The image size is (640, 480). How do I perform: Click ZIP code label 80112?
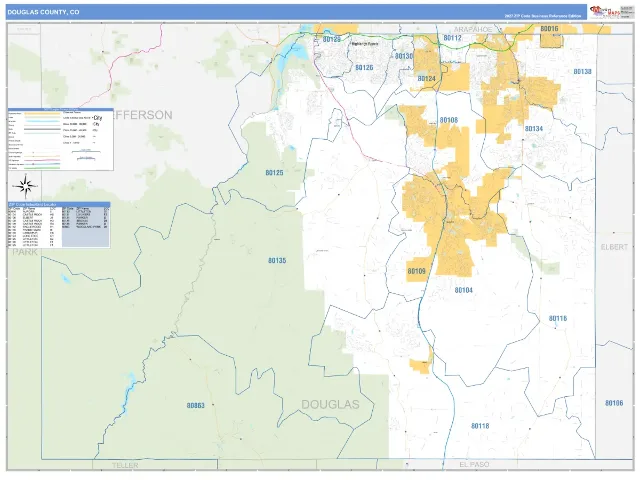coord(452,38)
